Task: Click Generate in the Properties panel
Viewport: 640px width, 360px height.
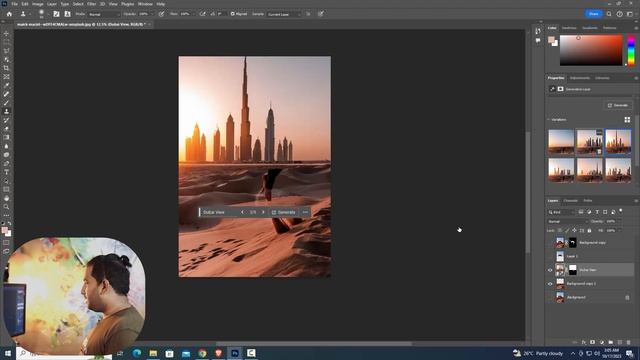Action: point(618,105)
